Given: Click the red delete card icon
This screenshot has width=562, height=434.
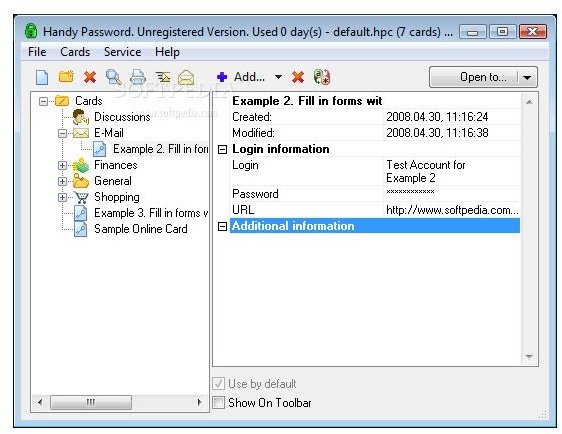Looking at the screenshot, I should [x=90, y=77].
